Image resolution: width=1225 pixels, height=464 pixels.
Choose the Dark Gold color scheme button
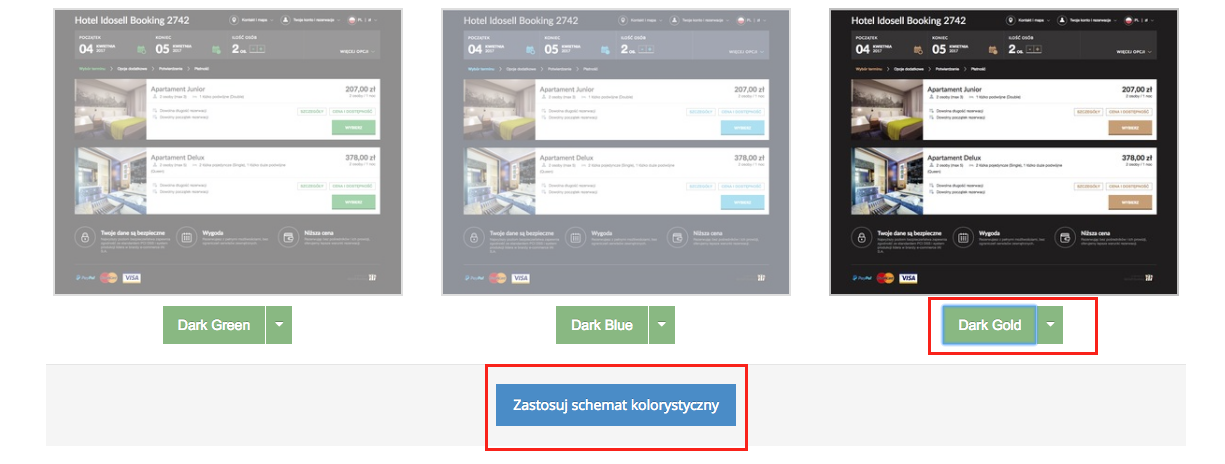(990, 325)
